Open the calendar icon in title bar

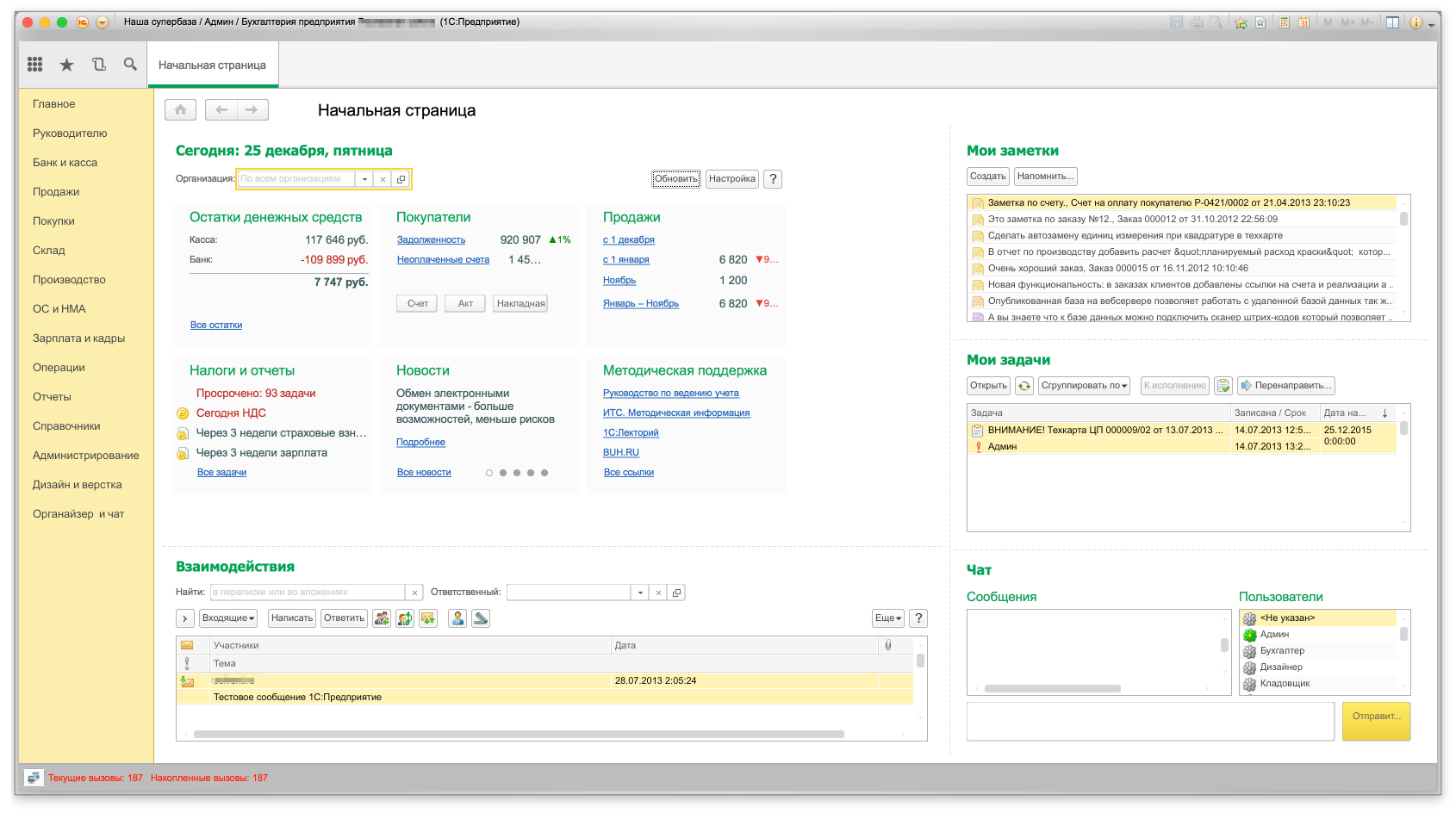pos(1304,22)
